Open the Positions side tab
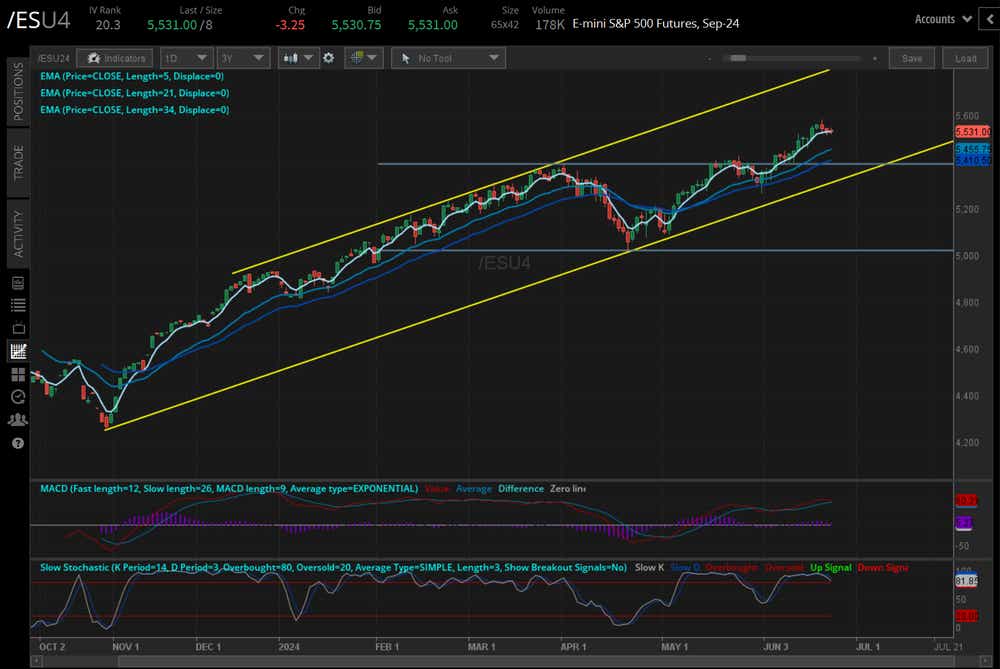The height and width of the screenshot is (669, 1000). point(18,91)
